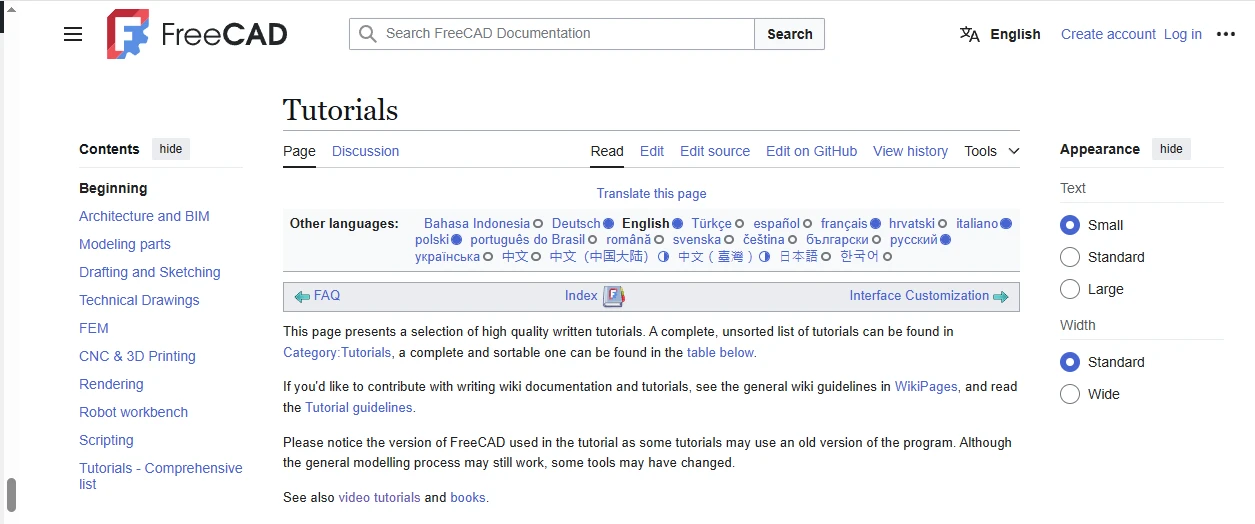Click the progress dot after 한국어

(887, 256)
